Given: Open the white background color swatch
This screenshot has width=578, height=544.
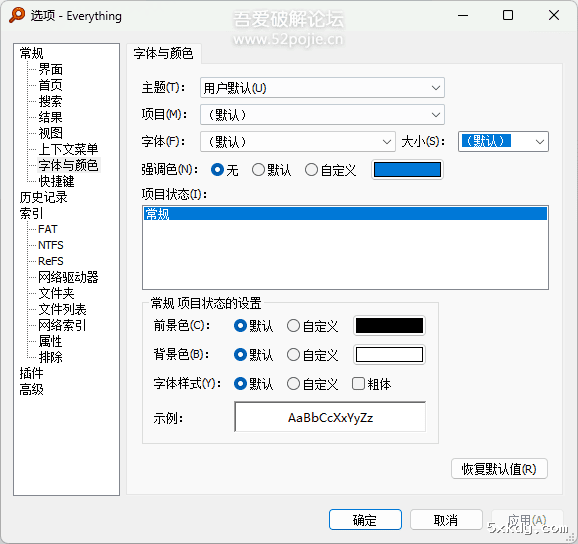Looking at the screenshot, I should [389, 355].
